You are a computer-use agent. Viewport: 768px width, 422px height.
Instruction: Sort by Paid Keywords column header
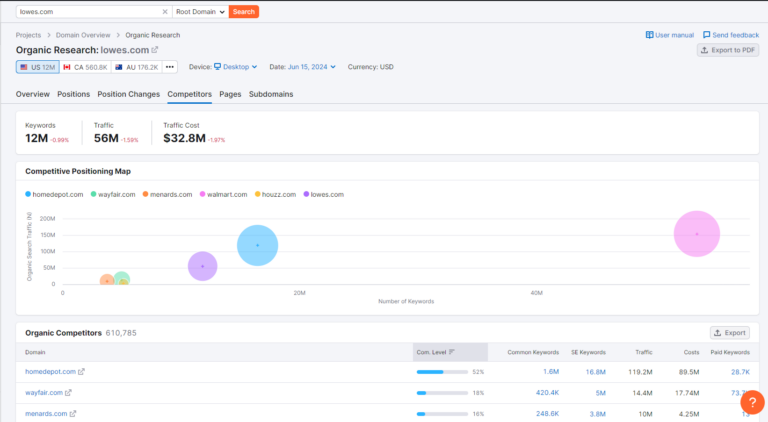click(730, 352)
